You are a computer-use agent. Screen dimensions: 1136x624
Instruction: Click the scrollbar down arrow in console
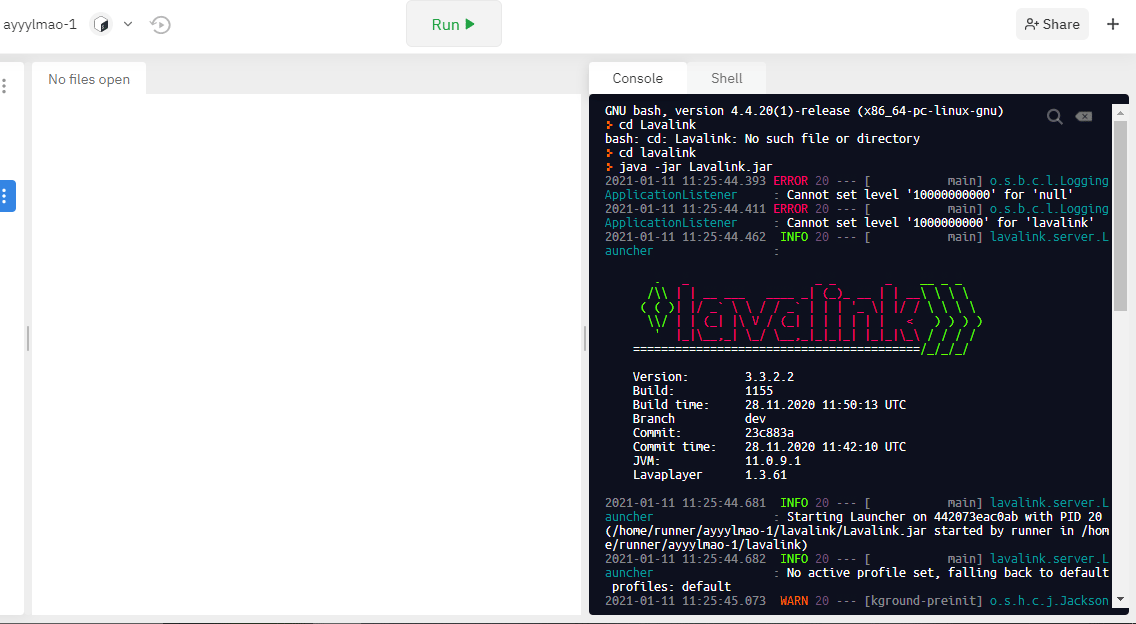click(1121, 599)
